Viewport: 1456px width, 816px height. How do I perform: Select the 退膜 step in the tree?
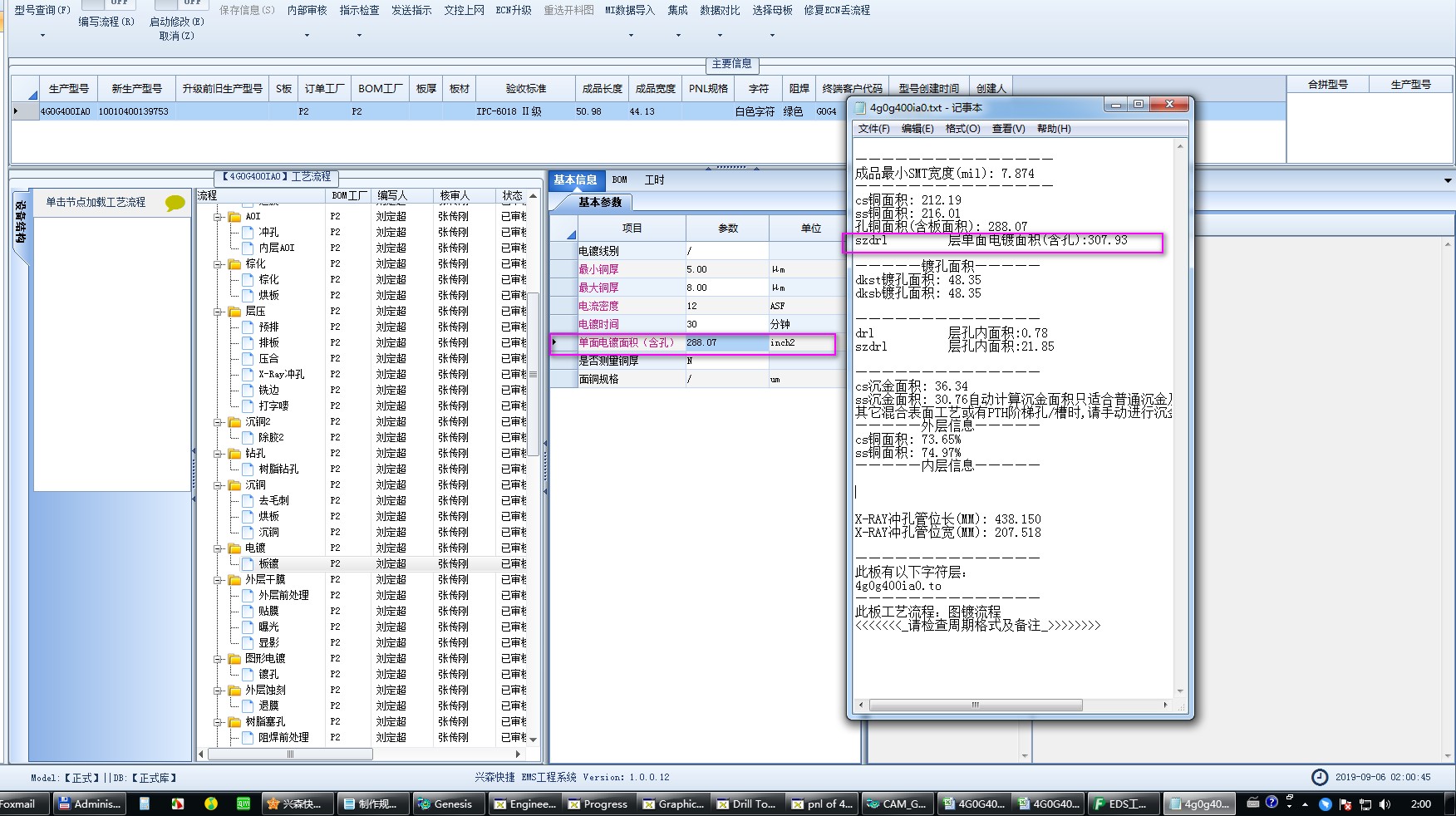point(268,705)
